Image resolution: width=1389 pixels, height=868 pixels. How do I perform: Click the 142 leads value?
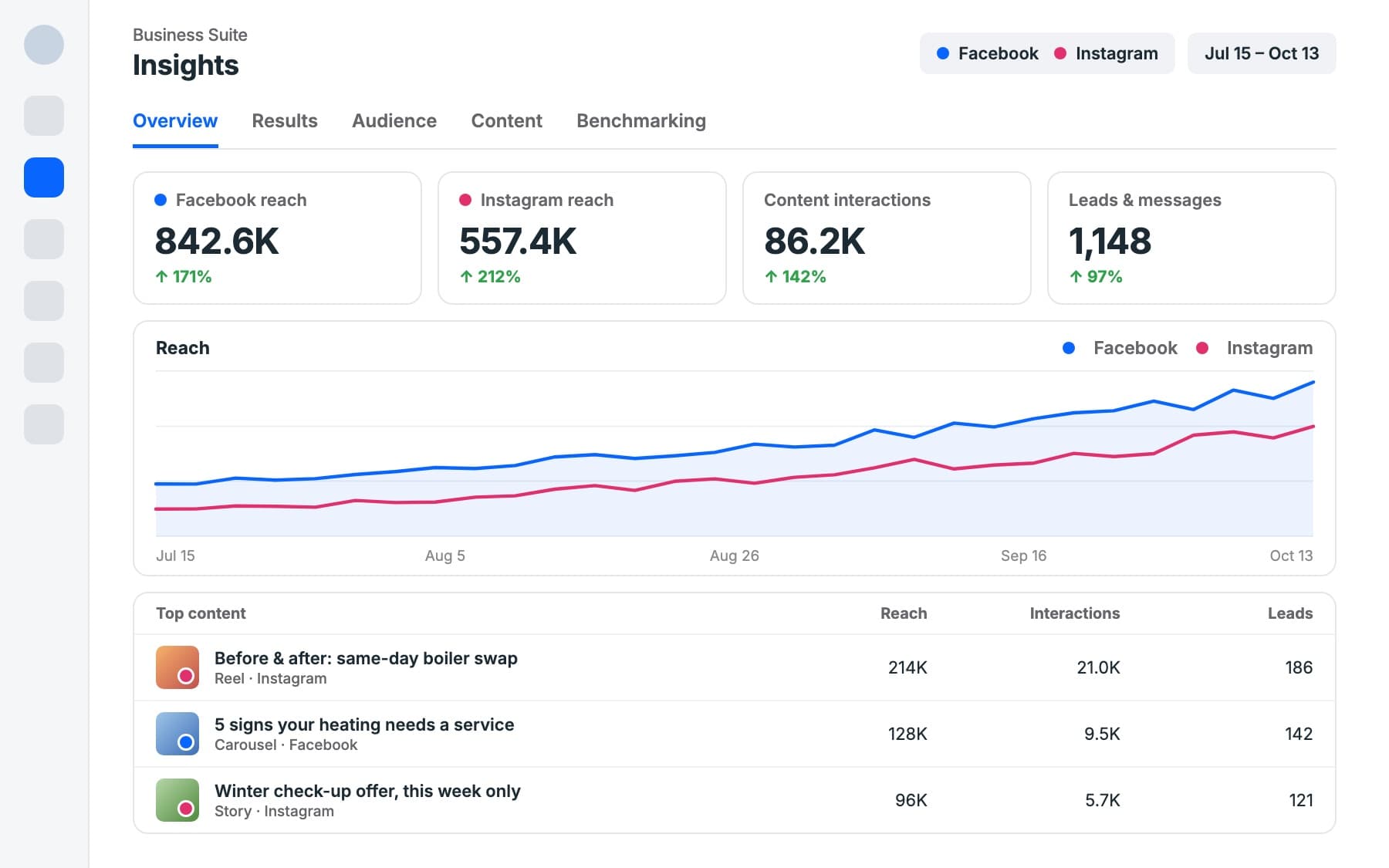coord(1299,734)
